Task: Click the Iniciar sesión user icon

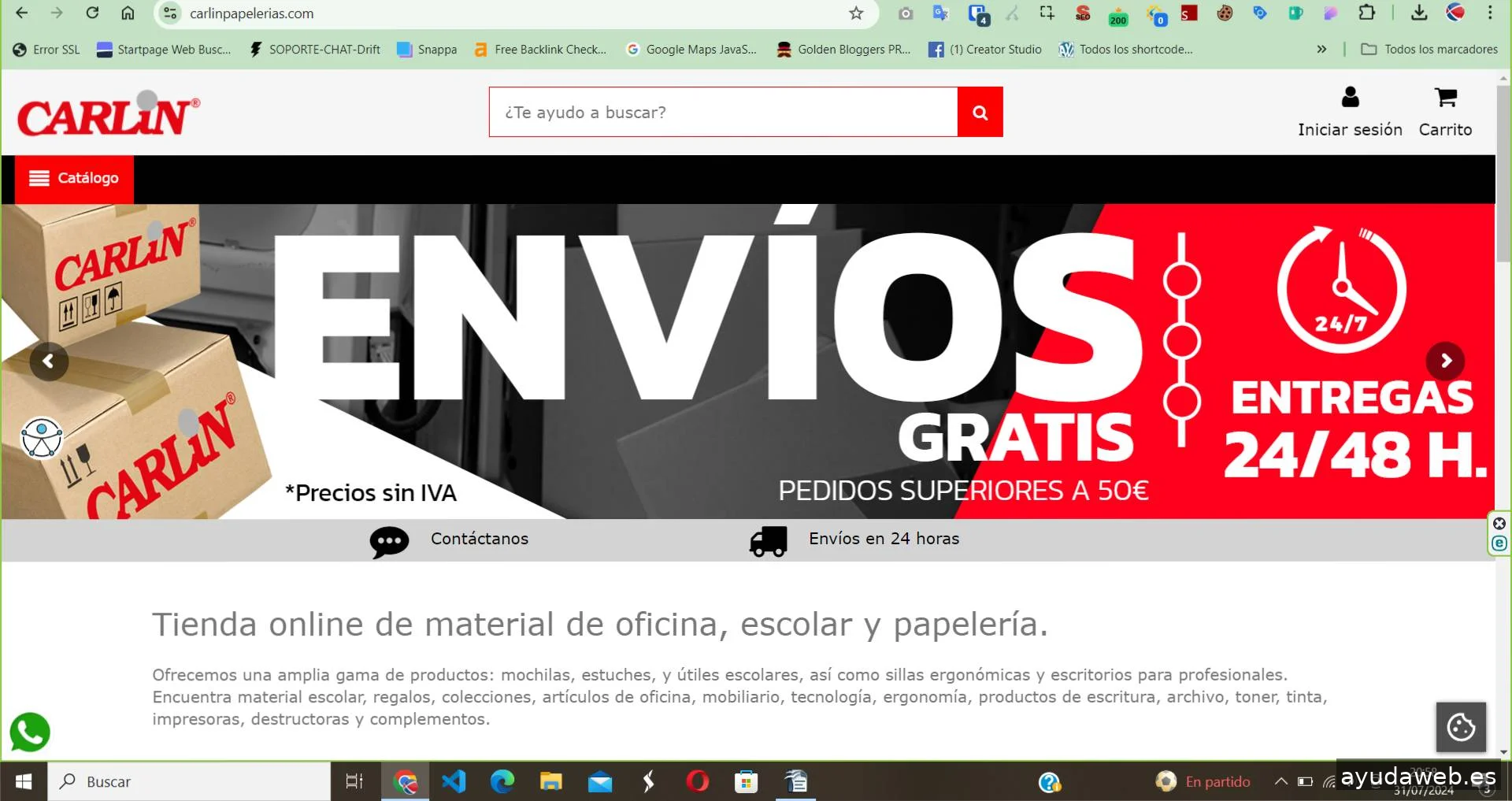Action: [x=1350, y=98]
